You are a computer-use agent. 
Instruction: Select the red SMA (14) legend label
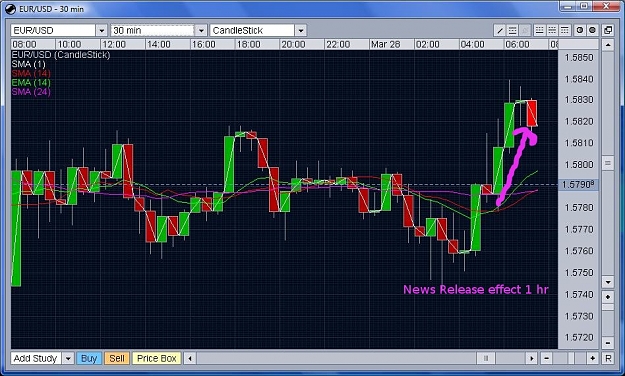point(31,73)
